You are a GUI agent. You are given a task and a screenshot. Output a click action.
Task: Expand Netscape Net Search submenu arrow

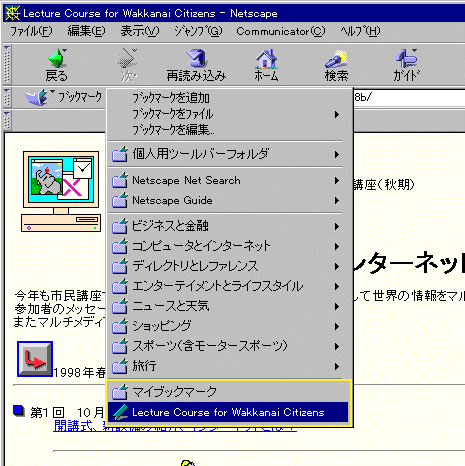337,180
